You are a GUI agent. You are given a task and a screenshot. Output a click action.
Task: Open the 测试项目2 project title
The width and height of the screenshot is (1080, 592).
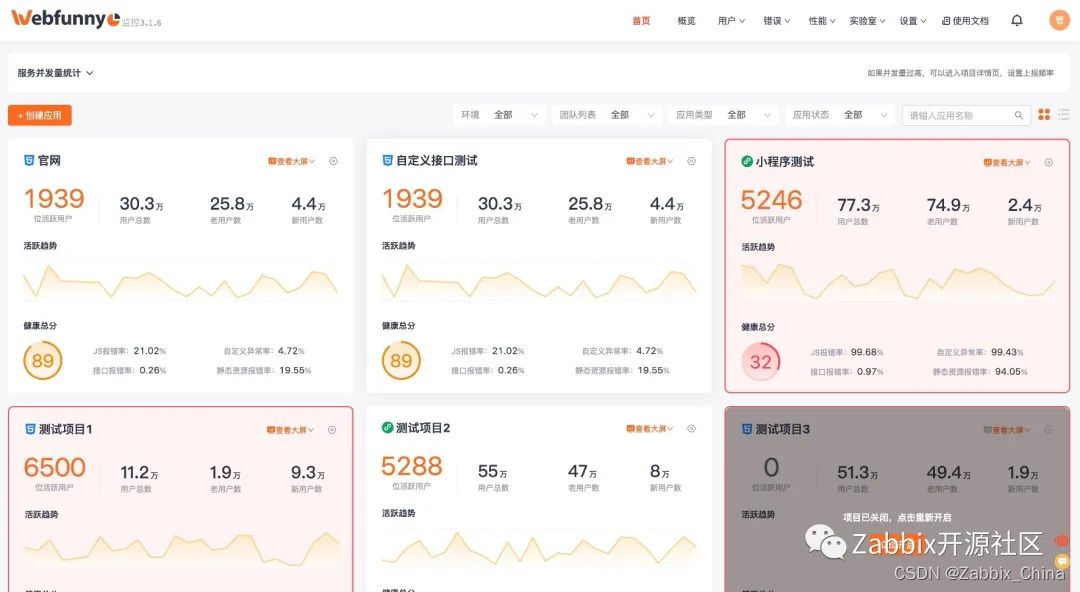424,428
